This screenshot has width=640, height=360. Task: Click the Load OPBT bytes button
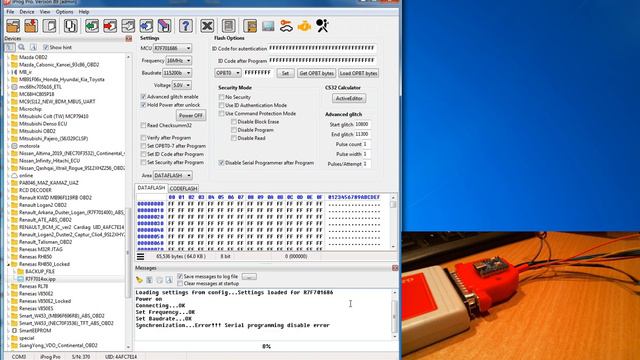pos(358,73)
